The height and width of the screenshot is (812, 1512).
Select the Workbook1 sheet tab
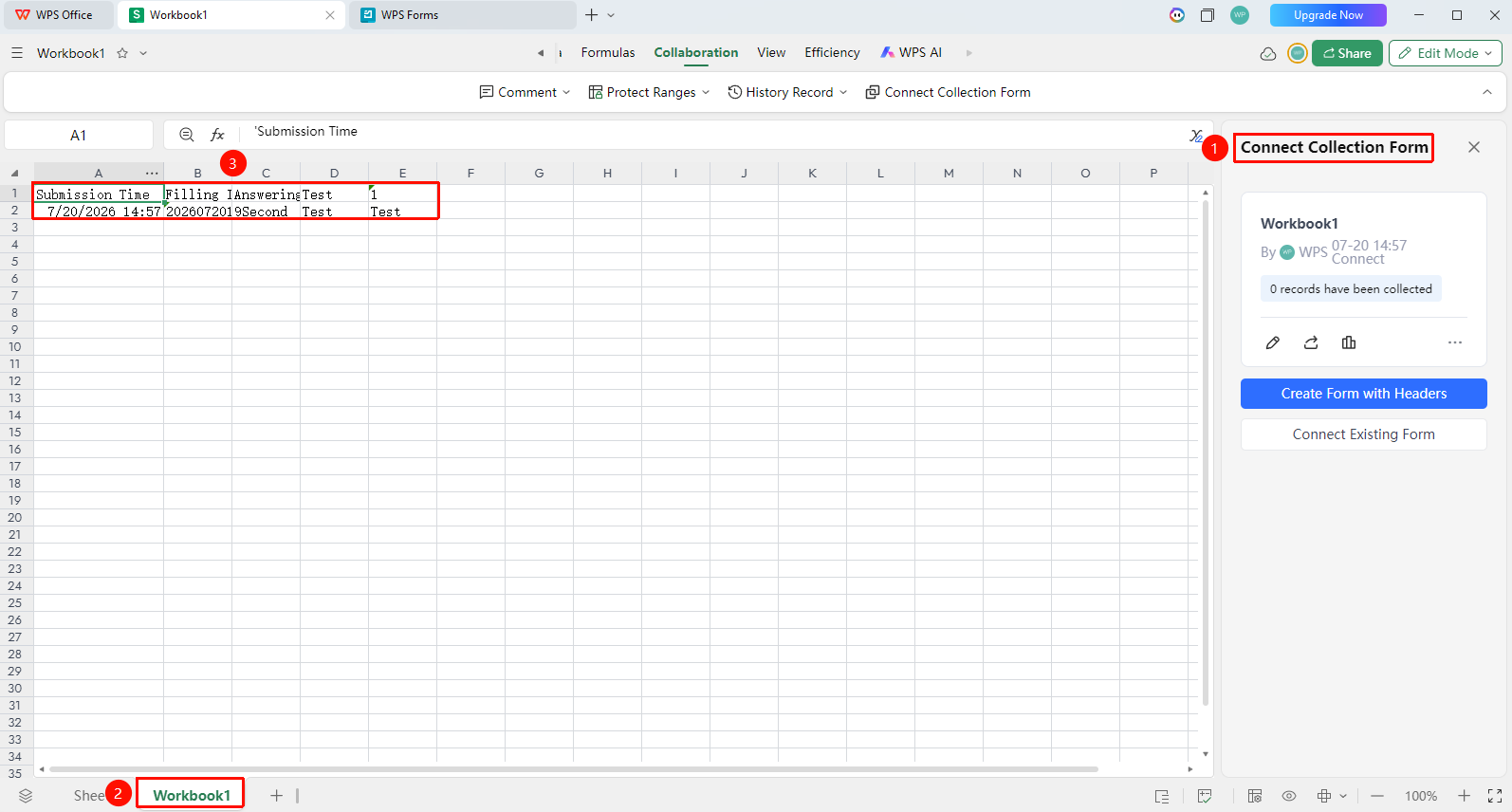coord(191,795)
